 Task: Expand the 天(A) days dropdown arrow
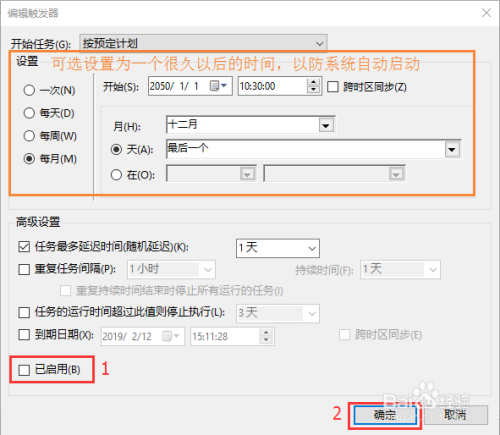click(452, 149)
